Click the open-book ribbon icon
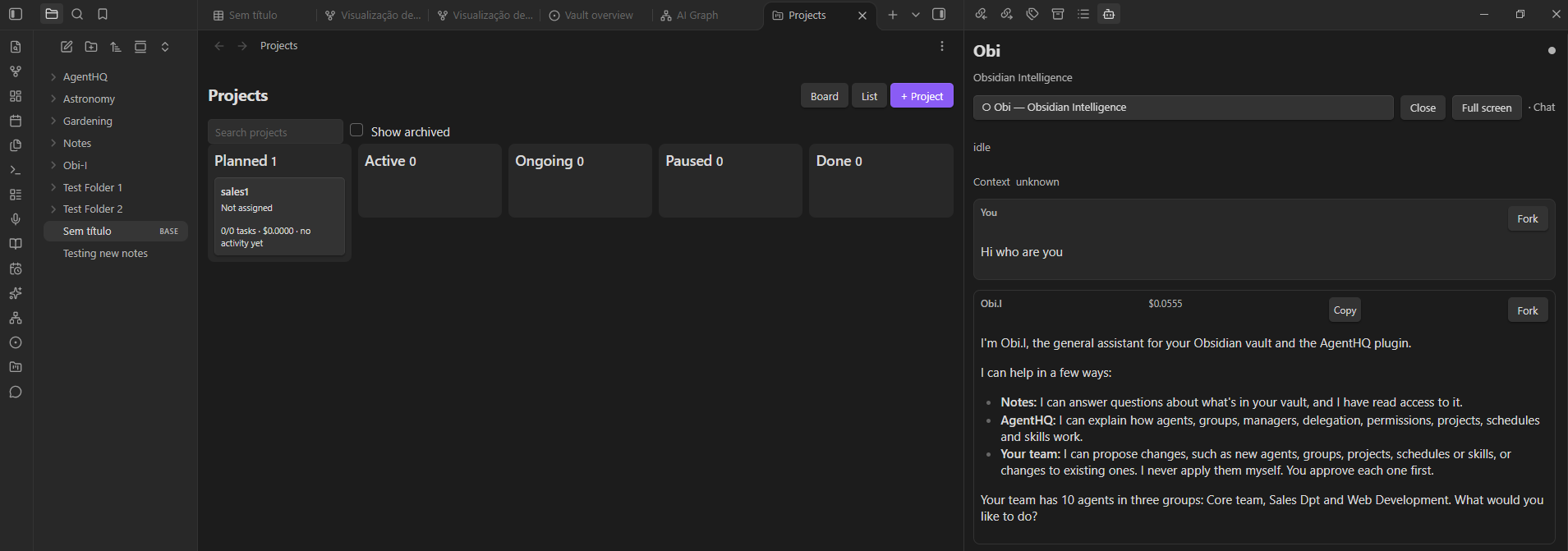The height and width of the screenshot is (551, 1568). click(x=16, y=244)
